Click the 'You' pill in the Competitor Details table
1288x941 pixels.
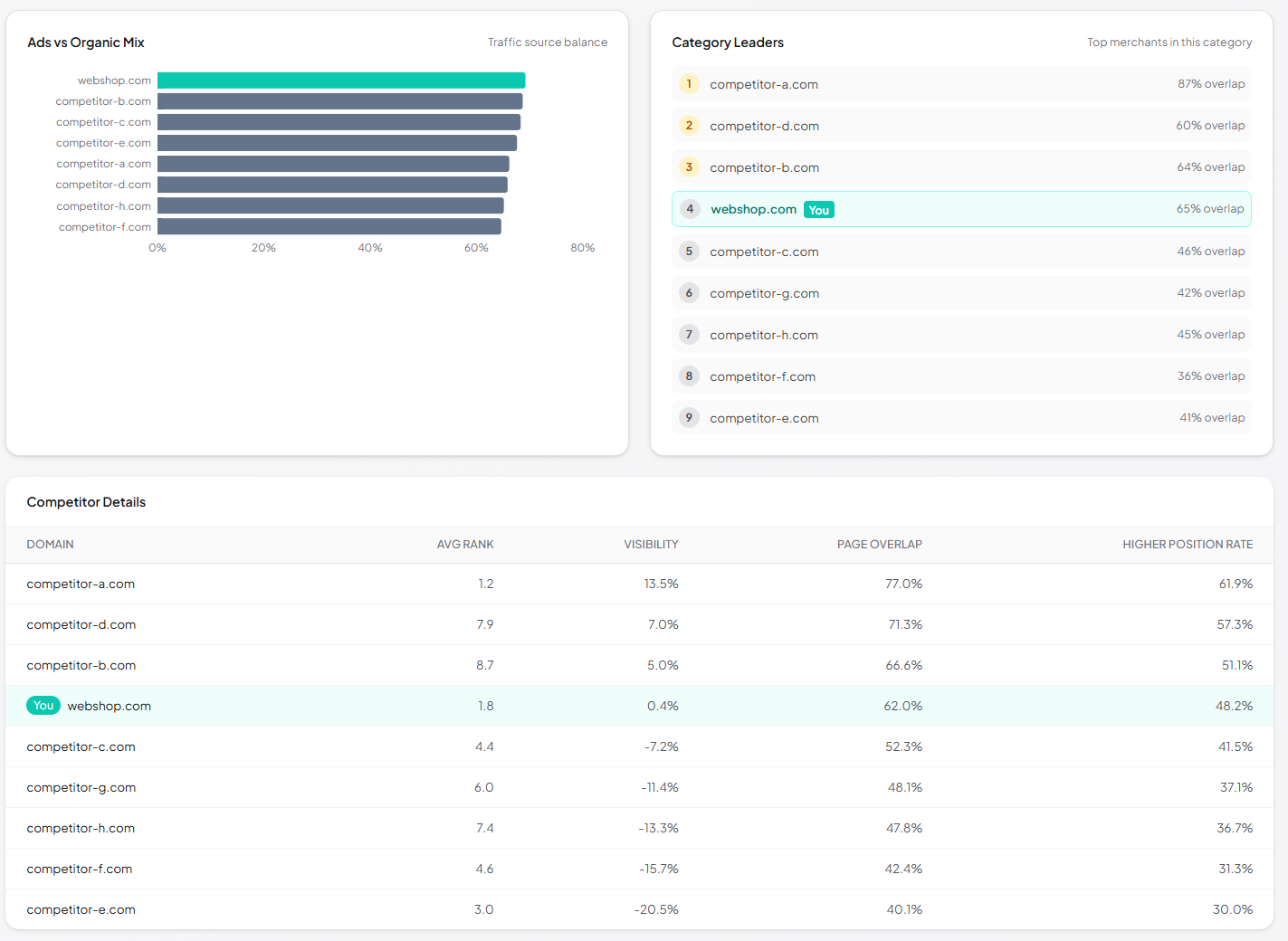43,705
